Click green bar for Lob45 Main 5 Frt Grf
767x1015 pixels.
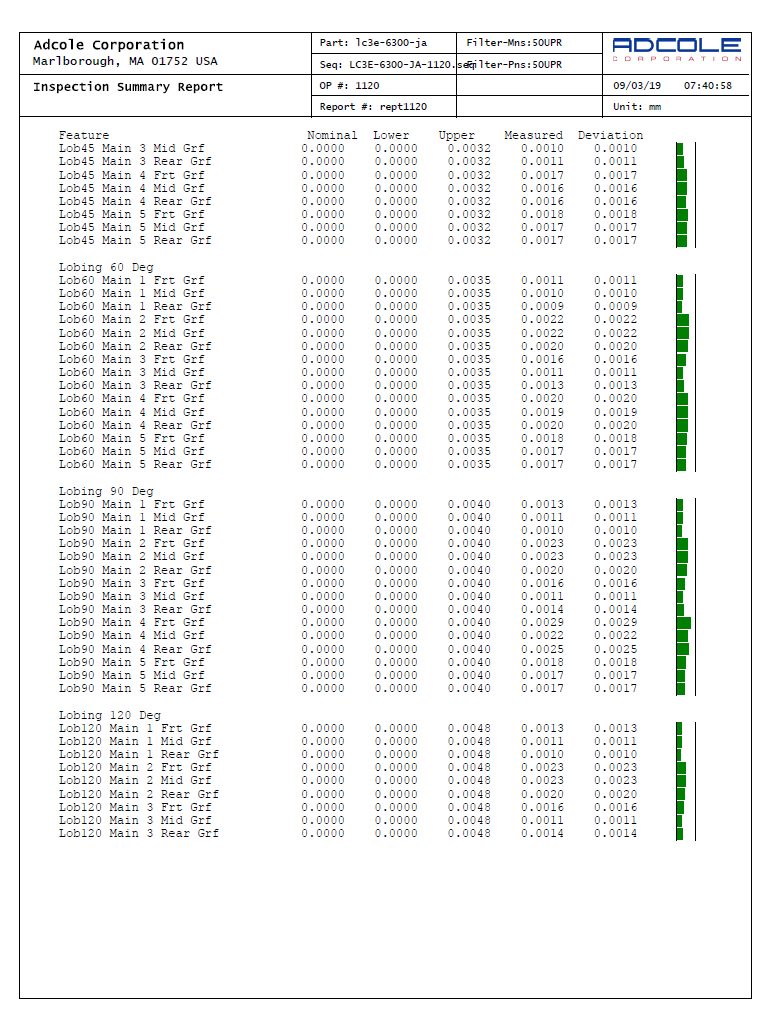(681, 214)
